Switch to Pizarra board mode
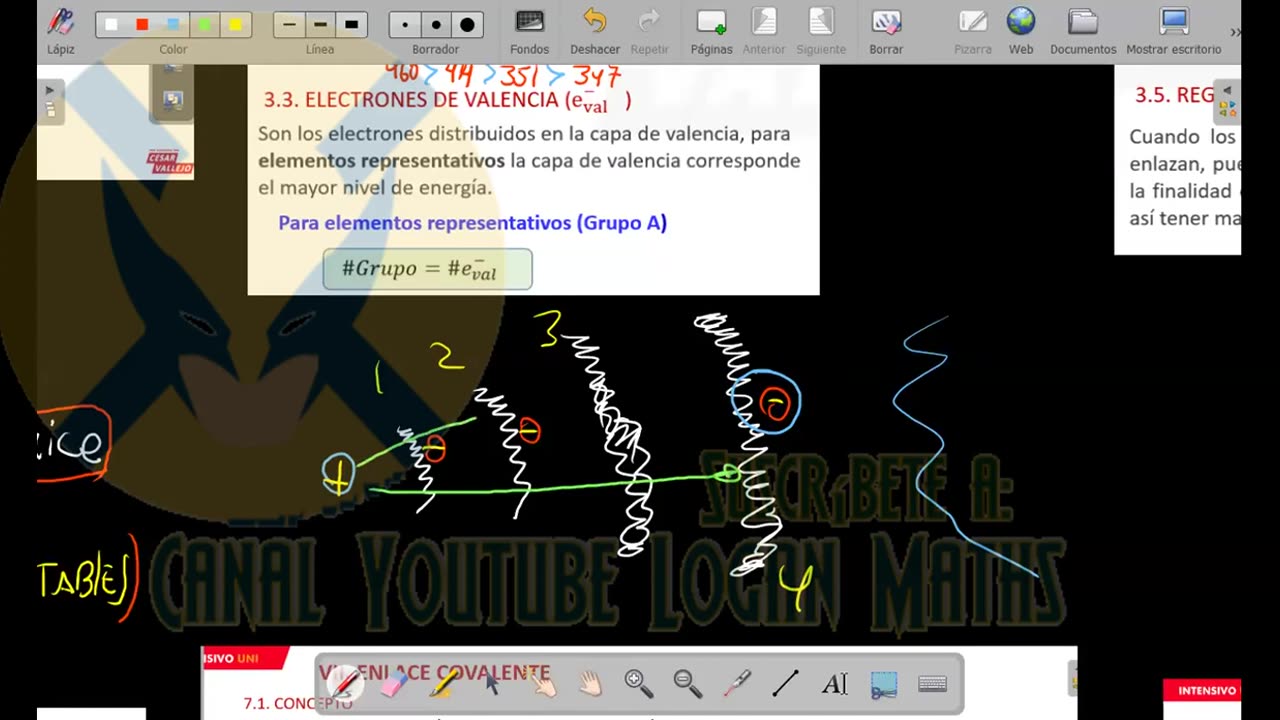The image size is (1280, 720). [x=972, y=30]
